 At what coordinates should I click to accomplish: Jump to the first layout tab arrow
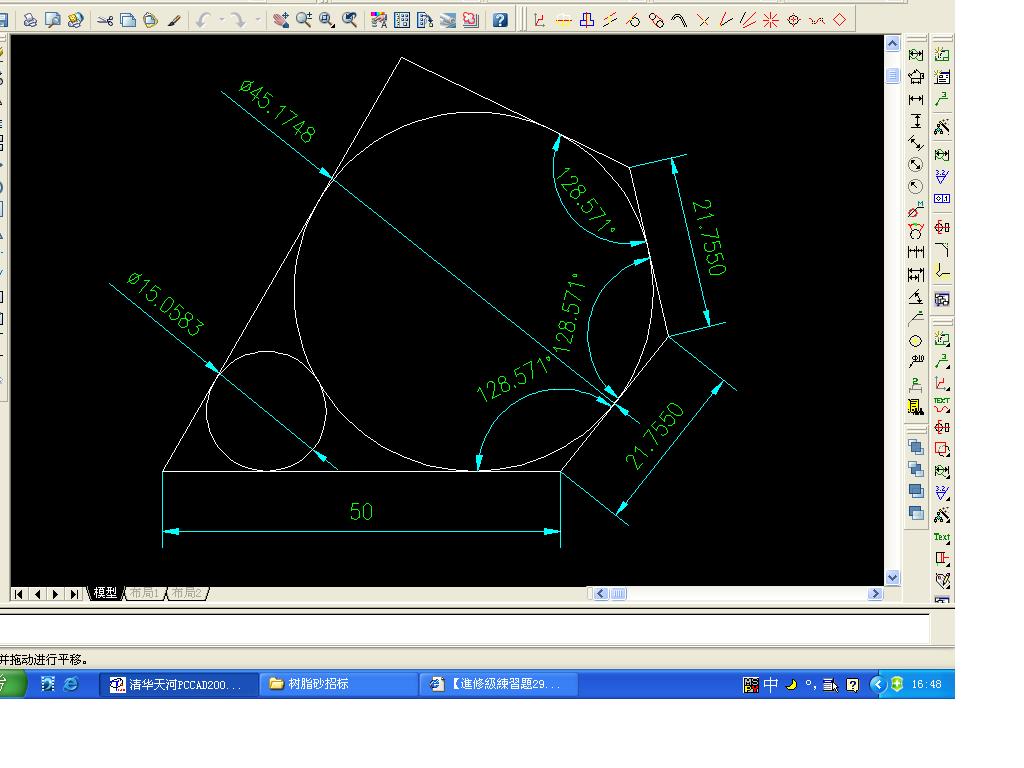pyautogui.click(x=18, y=594)
